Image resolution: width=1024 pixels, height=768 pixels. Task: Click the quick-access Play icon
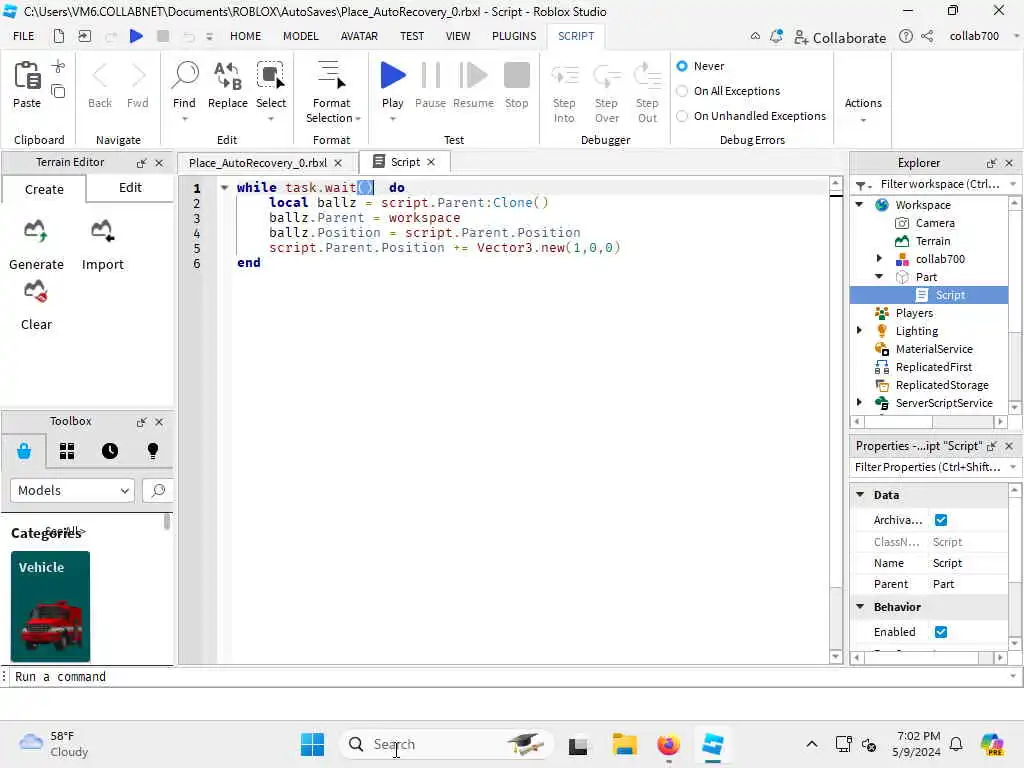click(136, 36)
